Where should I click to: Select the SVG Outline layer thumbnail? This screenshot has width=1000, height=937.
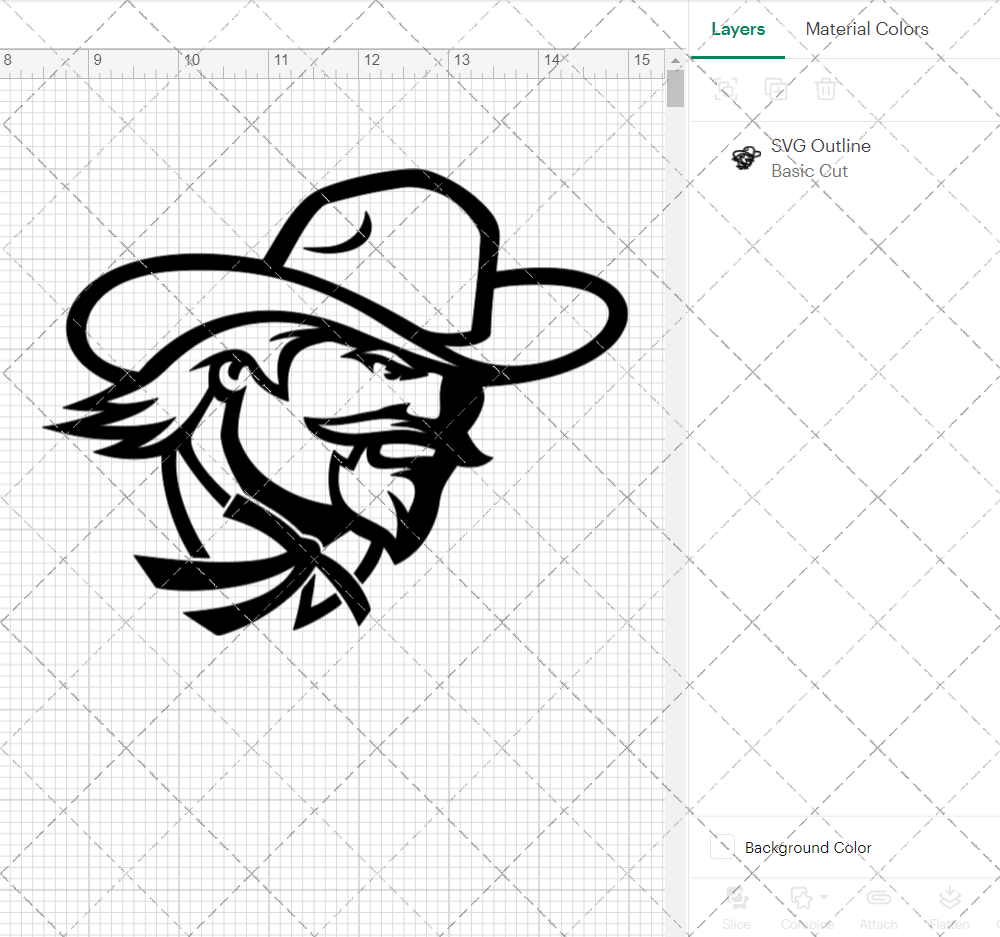[746, 158]
